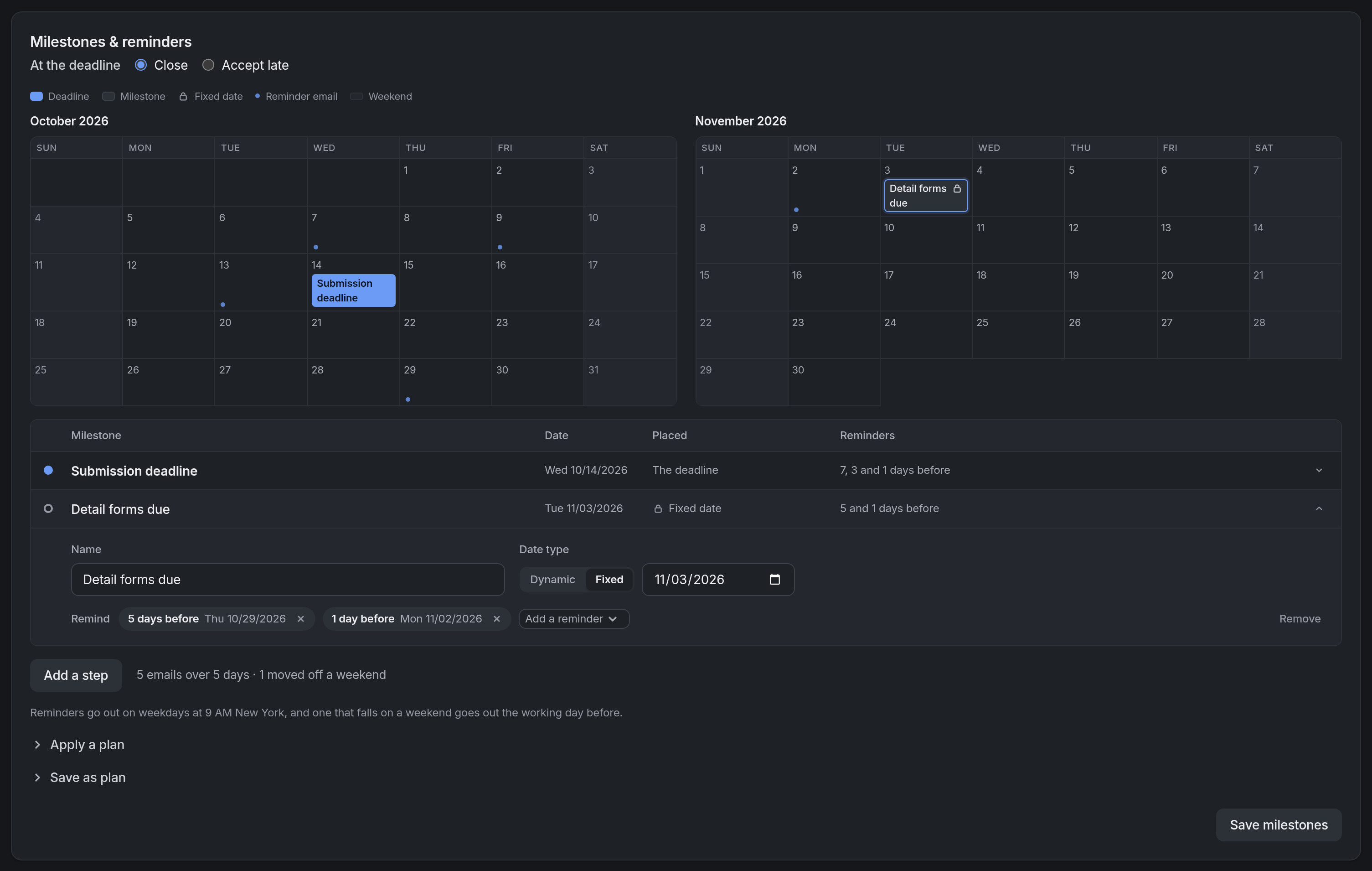Click the reminder dot on October 29
The height and width of the screenshot is (871, 1372).
point(408,399)
